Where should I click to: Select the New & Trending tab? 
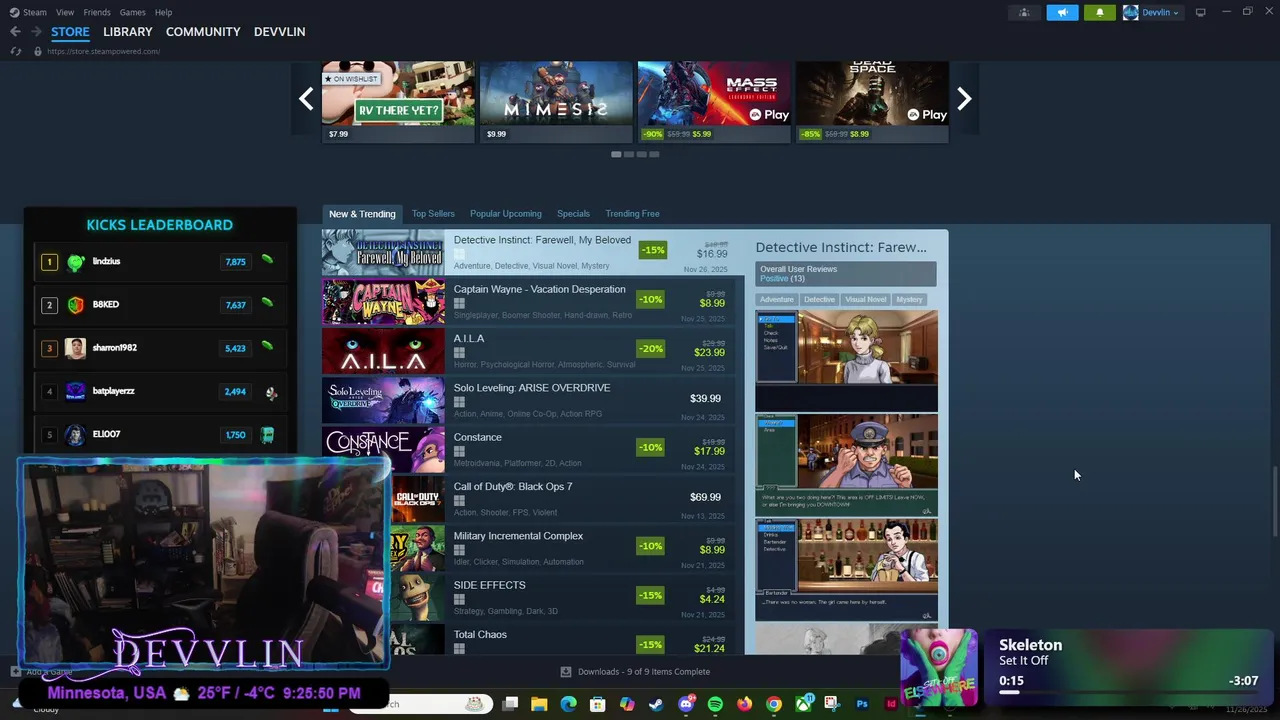pyautogui.click(x=362, y=214)
